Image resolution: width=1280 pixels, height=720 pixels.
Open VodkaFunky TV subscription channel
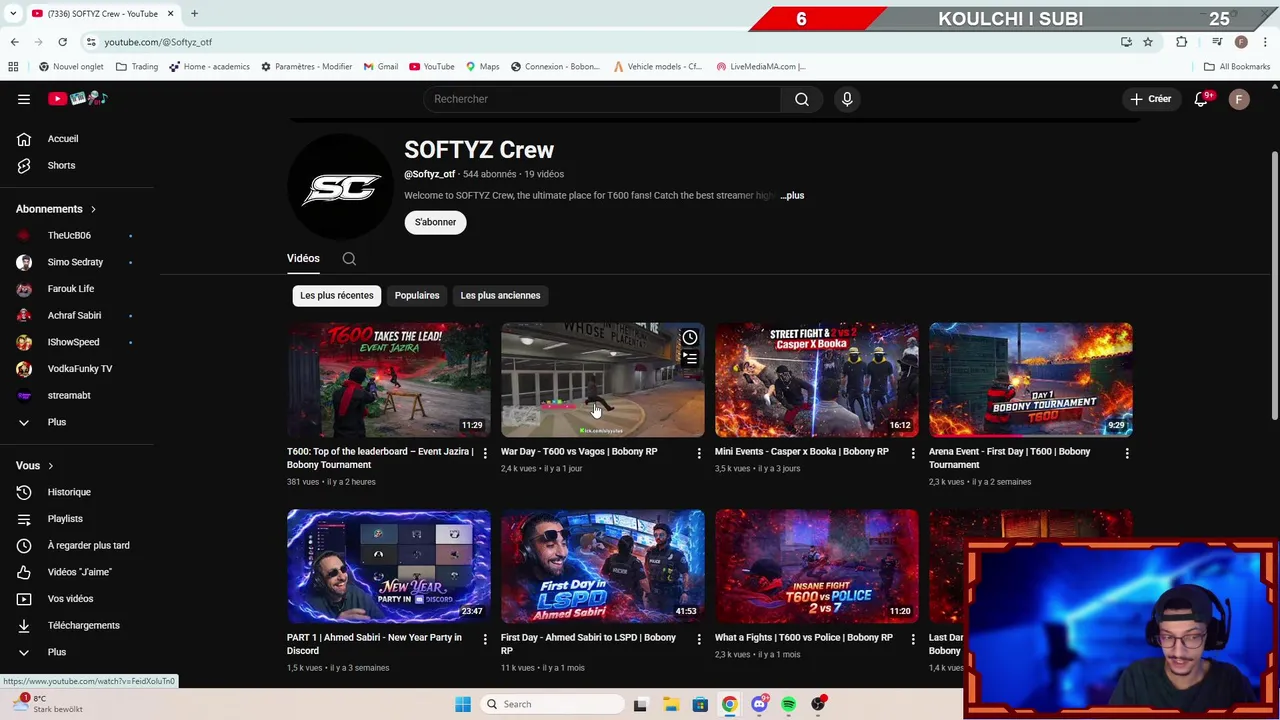pos(78,369)
